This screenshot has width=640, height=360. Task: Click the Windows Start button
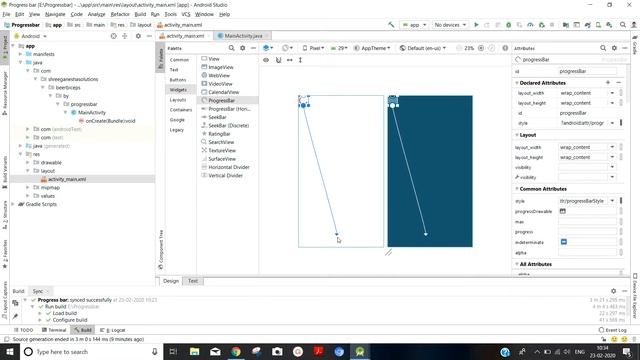(x=9, y=351)
